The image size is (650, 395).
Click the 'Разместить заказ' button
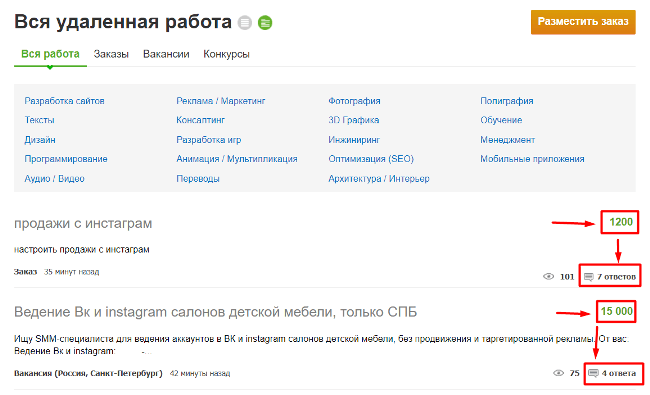(x=583, y=22)
